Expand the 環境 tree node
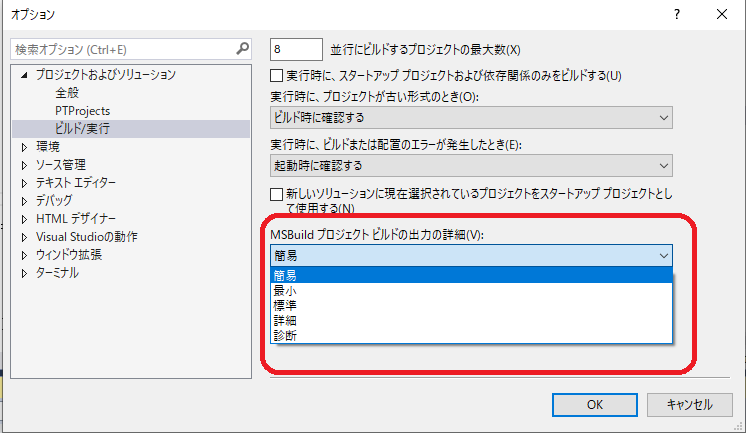This screenshot has height=433, width=746. pos(26,147)
